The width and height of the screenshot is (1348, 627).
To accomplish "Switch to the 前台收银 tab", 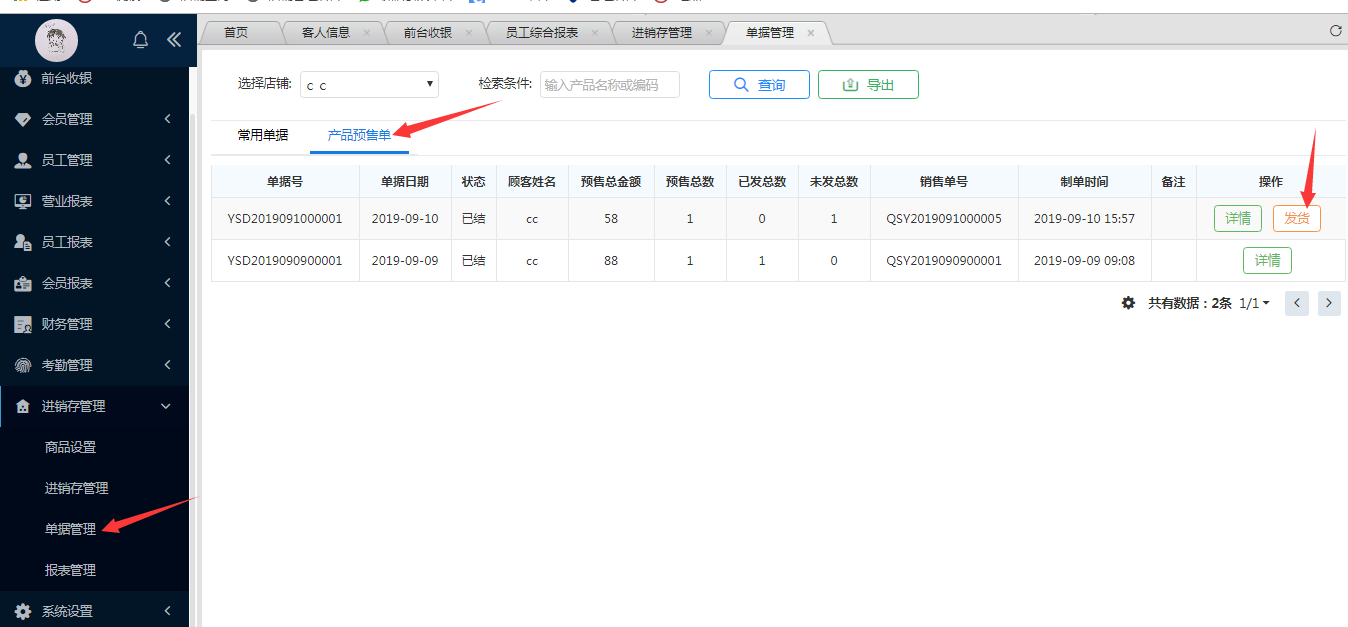I will [428, 32].
